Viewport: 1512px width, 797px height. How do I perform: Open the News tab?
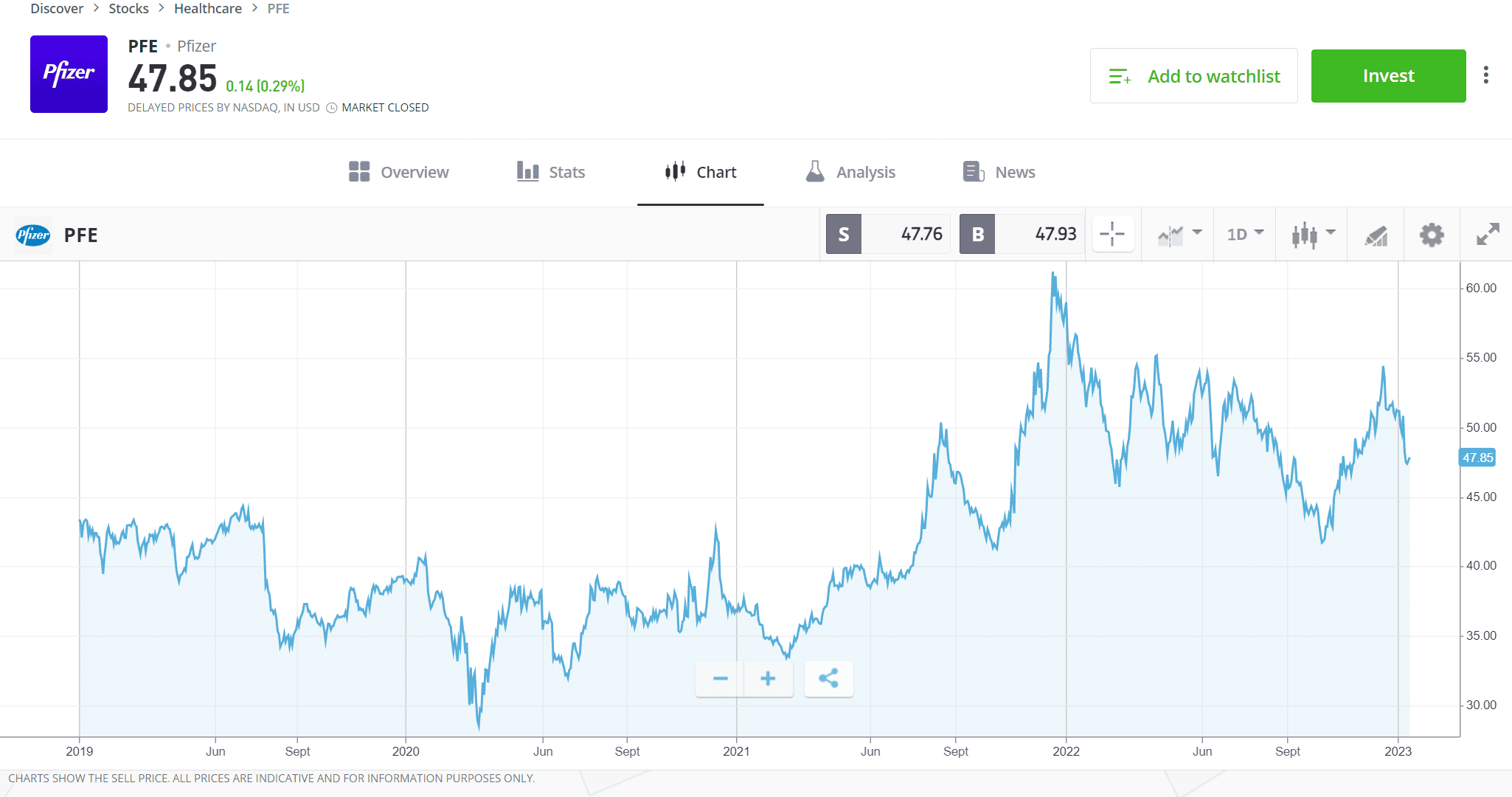click(x=998, y=171)
